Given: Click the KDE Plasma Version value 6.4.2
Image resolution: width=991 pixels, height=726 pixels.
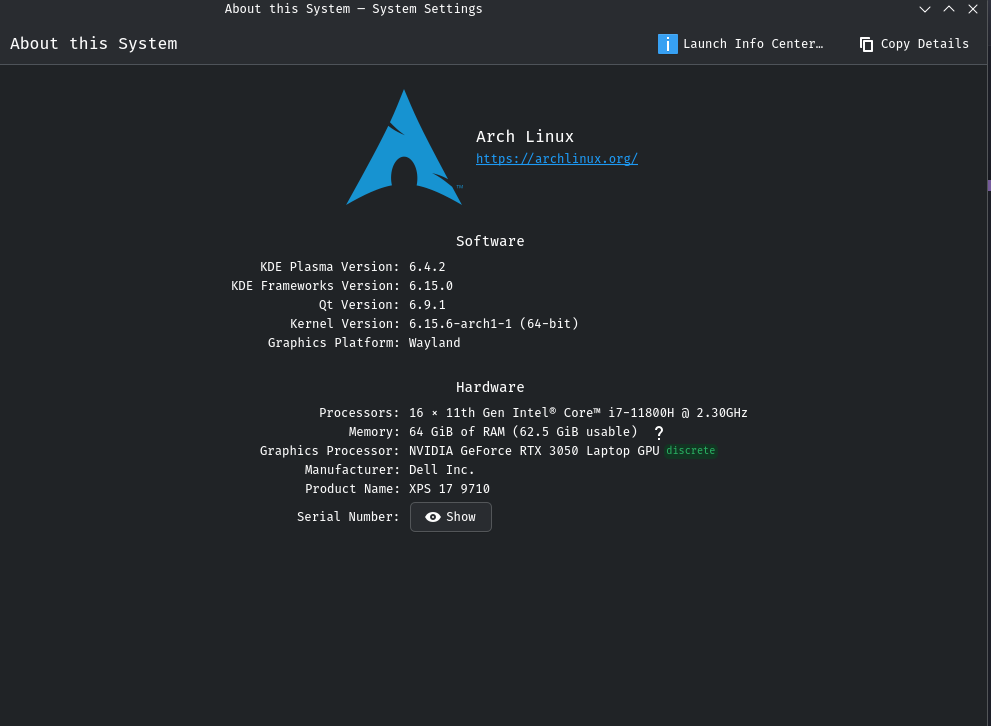Looking at the screenshot, I should (x=427, y=267).
